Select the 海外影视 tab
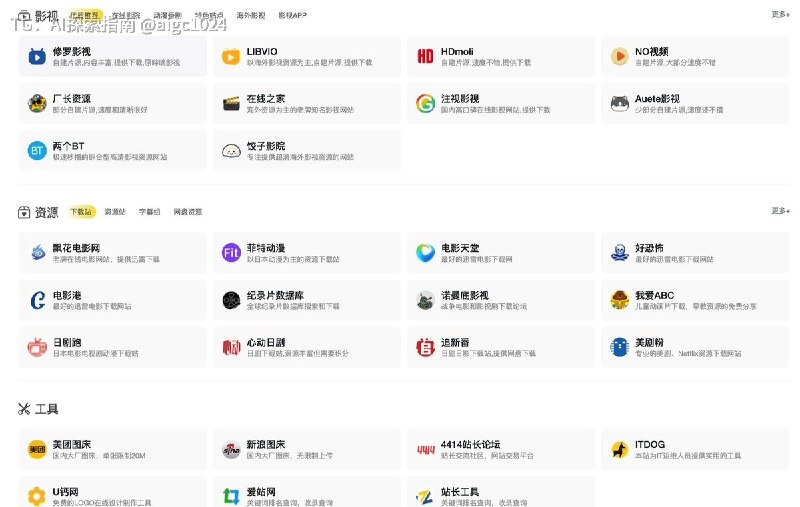The height and width of the screenshot is (507, 800). pos(251,15)
